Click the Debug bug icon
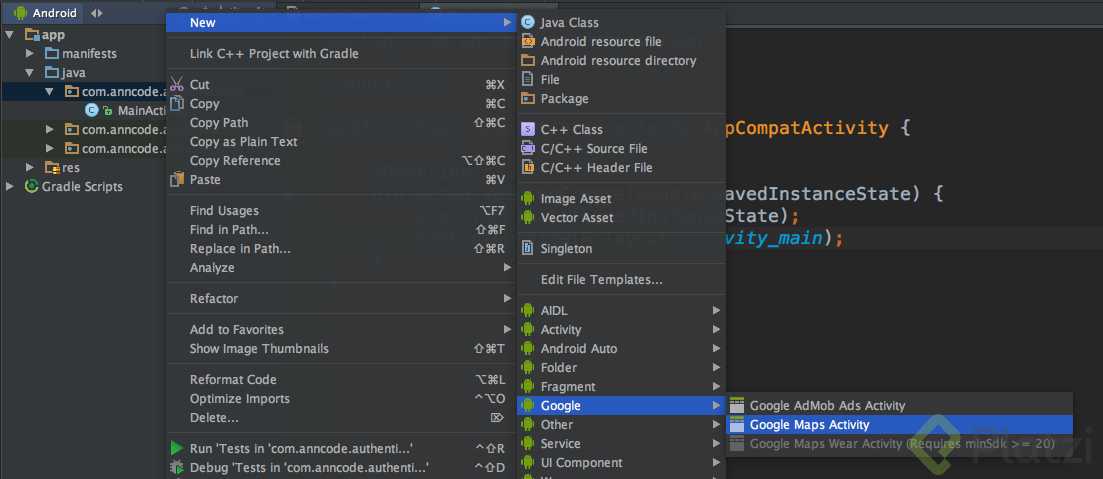Viewport: 1103px width, 479px height. pos(177,467)
